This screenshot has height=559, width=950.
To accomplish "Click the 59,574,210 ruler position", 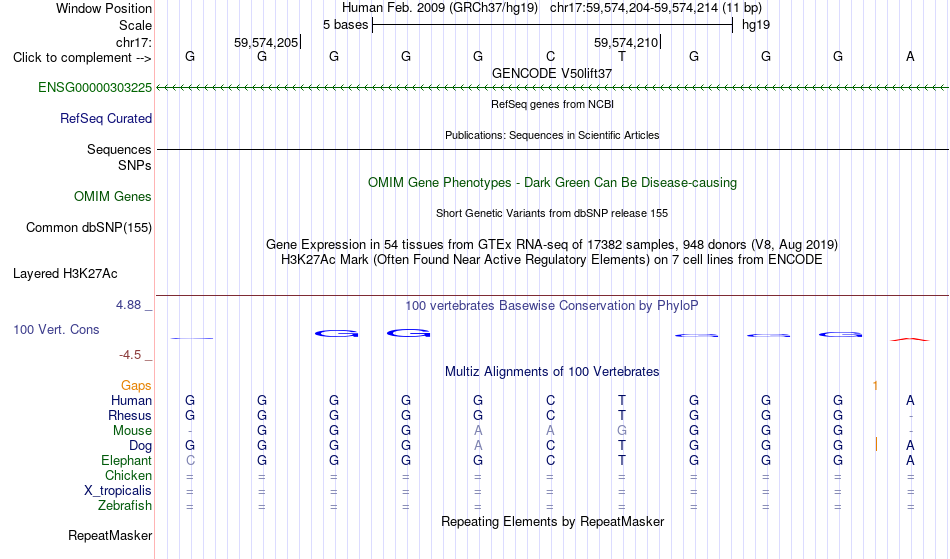I will pos(626,42).
